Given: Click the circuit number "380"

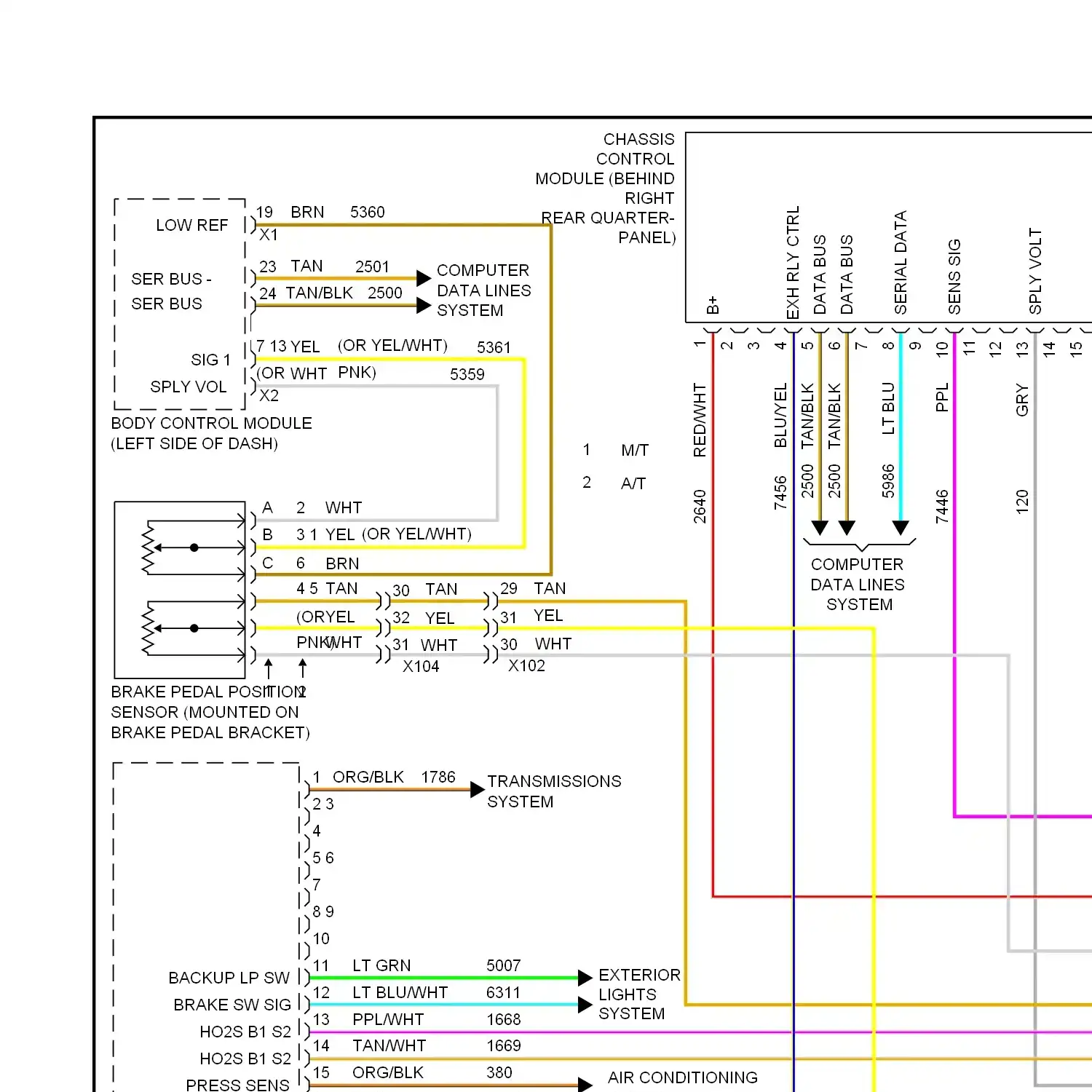Looking at the screenshot, I should point(499,1072).
